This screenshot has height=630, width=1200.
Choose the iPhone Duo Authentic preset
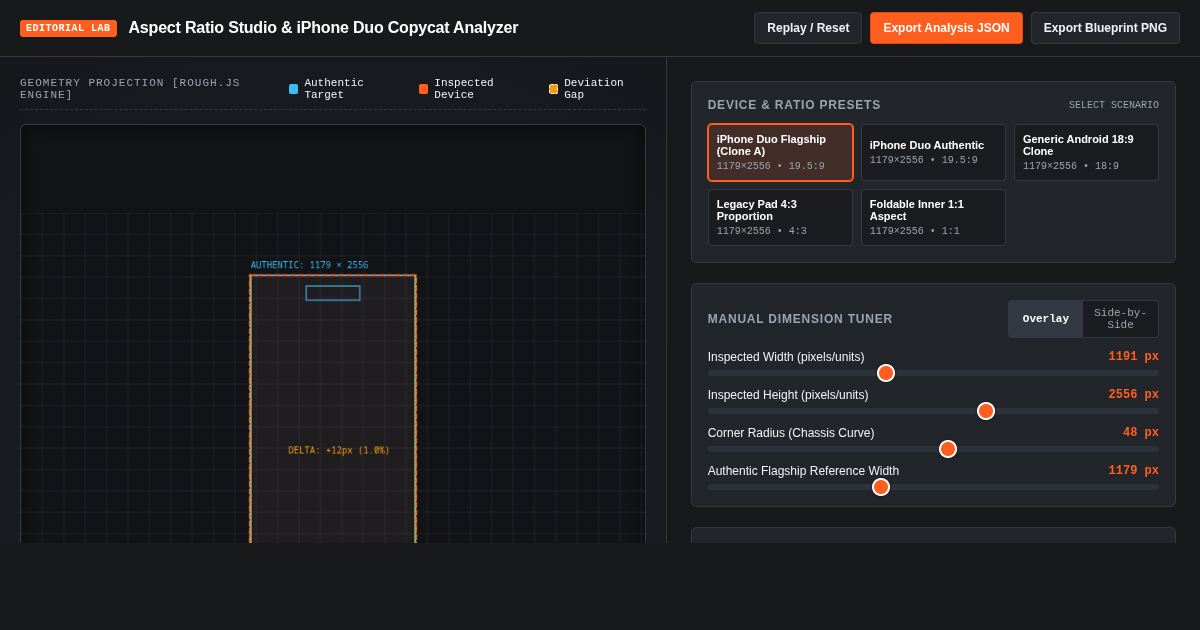coord(933,152)
